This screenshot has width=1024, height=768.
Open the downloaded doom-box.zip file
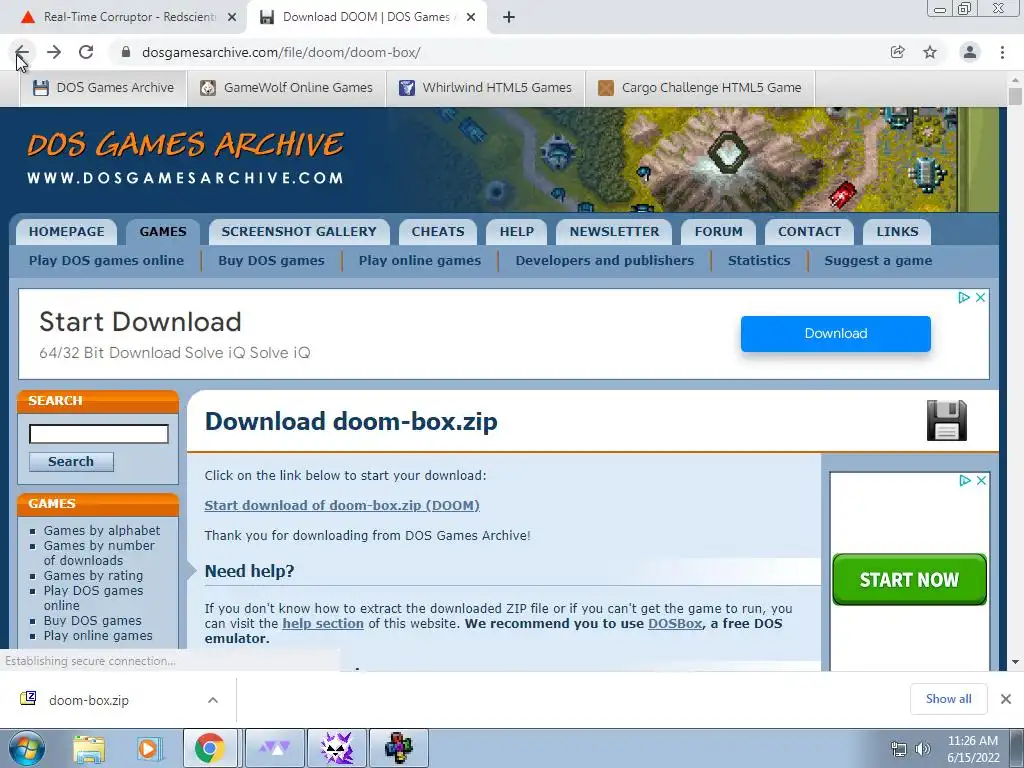click(x=89, y=700)
